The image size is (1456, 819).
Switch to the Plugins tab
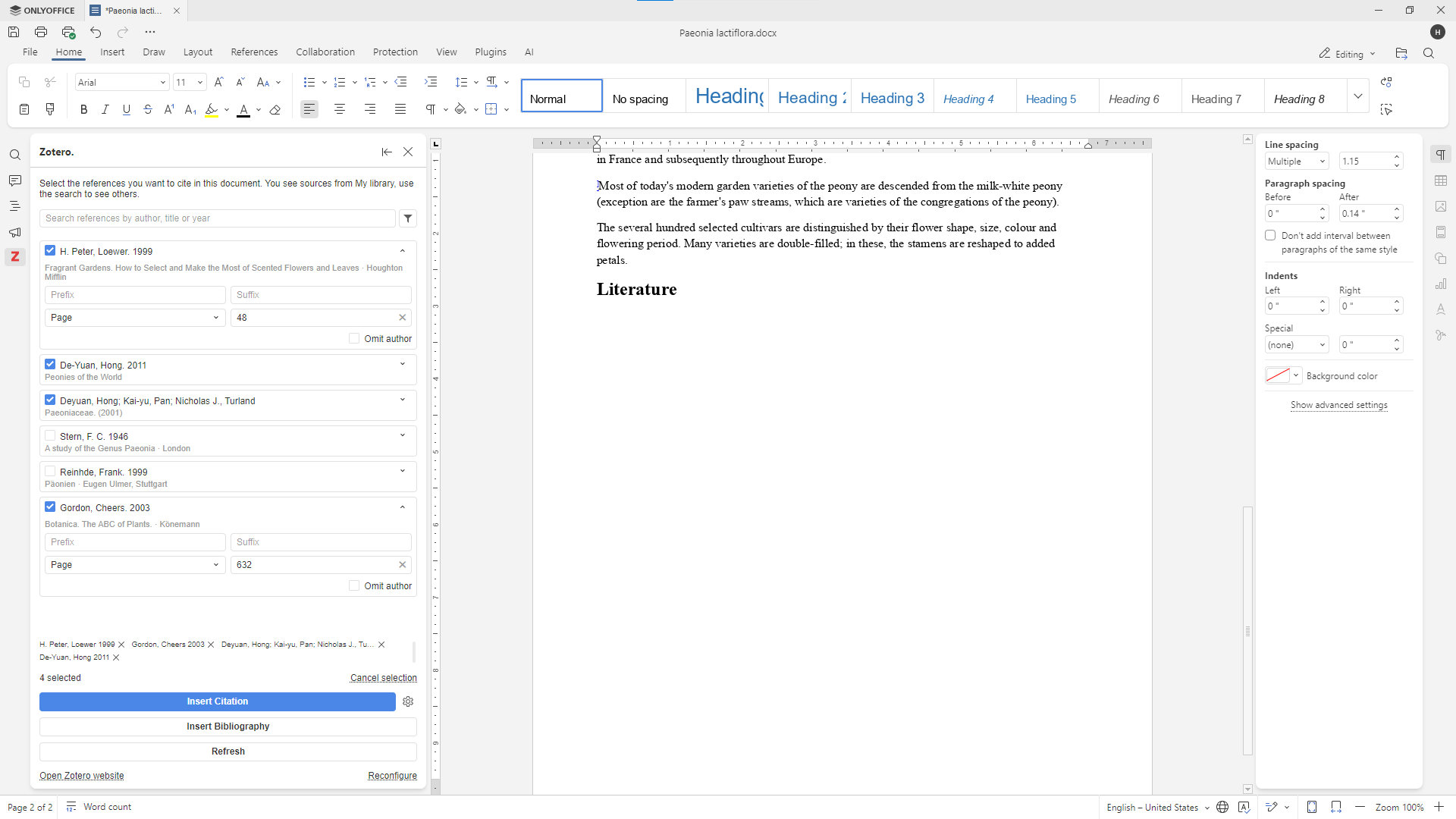tap(491, 52)
